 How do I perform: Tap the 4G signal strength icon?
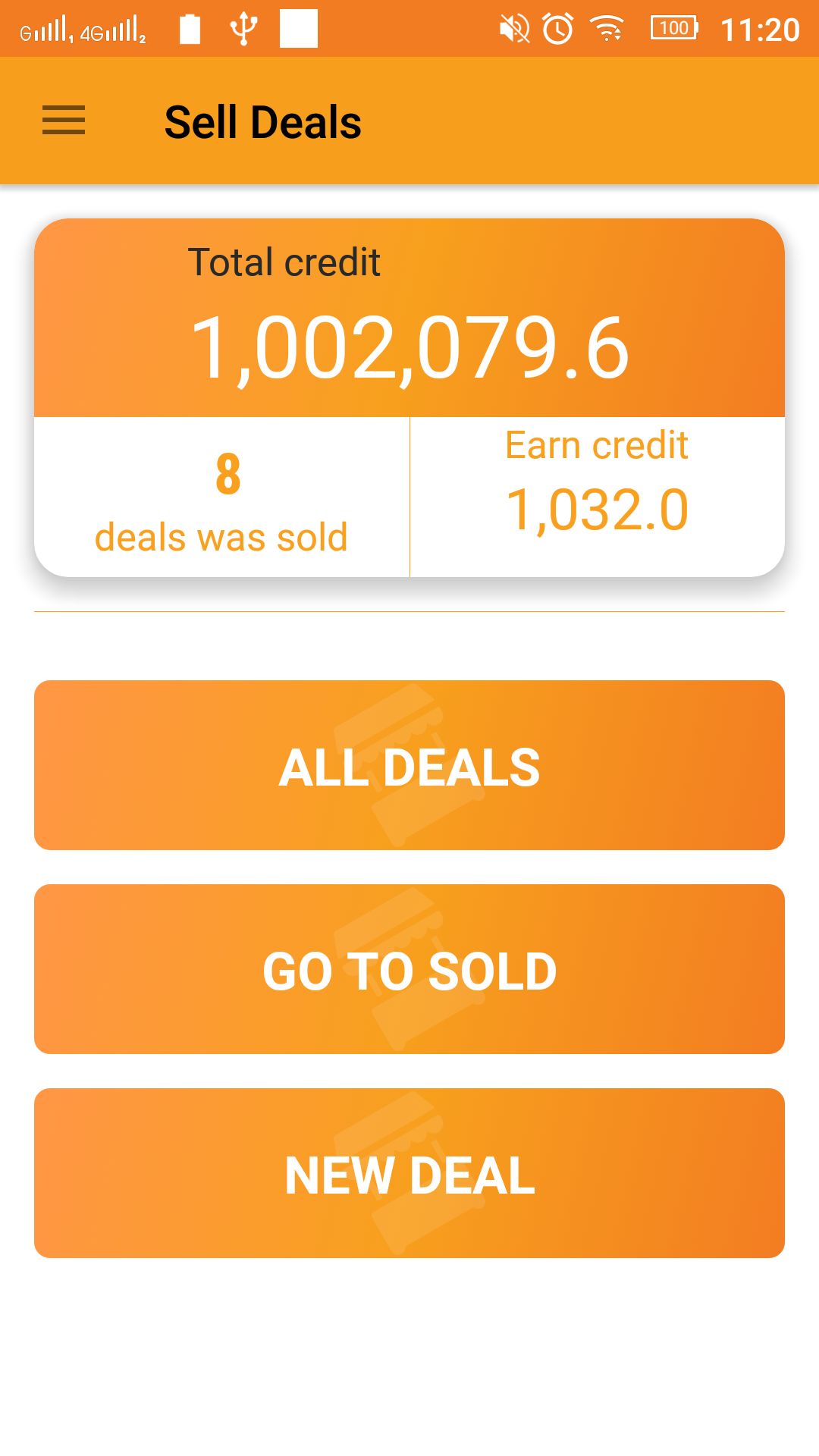tap(113, 31)
